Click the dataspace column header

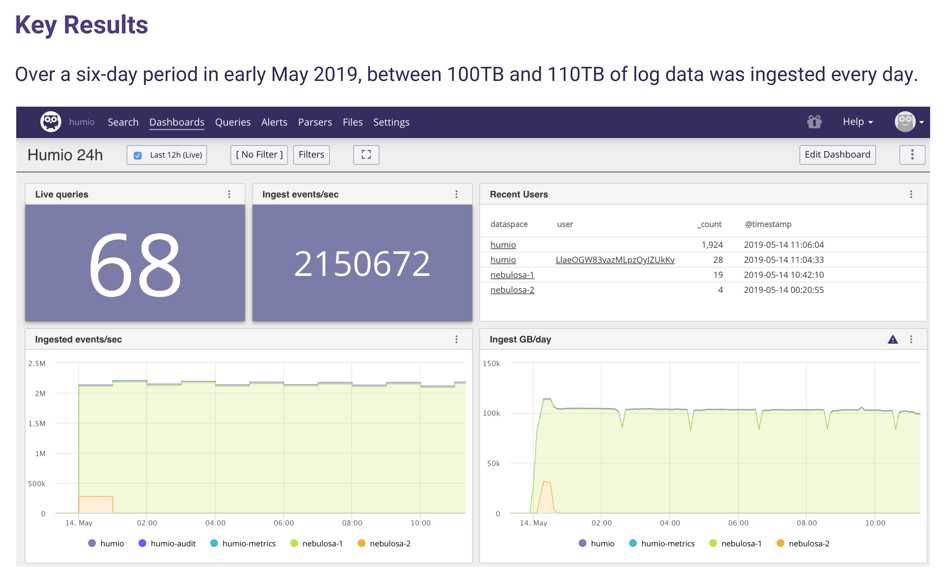pyautogui.click(x=509, y=224)
